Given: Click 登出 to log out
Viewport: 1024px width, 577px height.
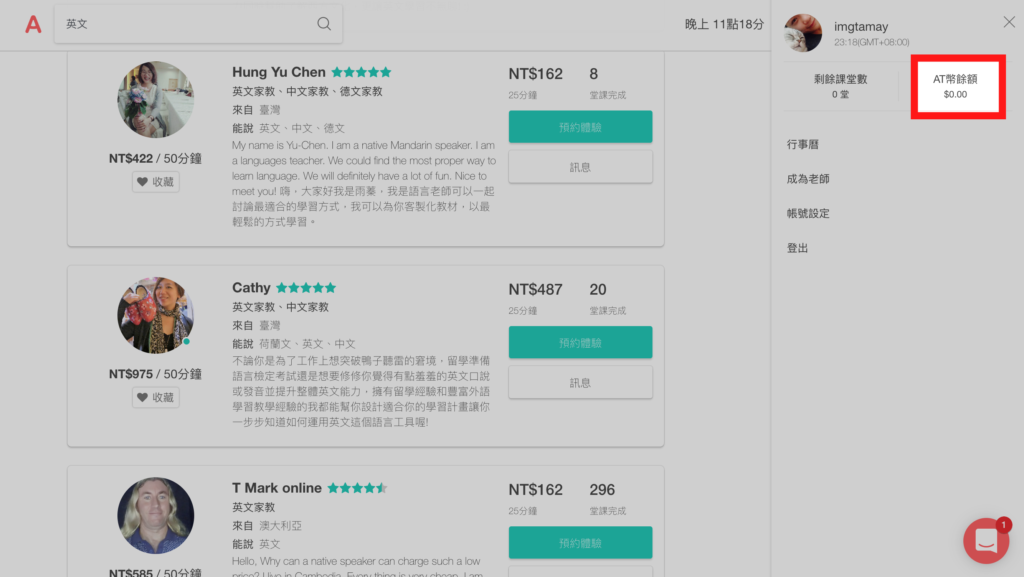Looking at the screenshot, I should pyautogui.click(x=797, y=248).
